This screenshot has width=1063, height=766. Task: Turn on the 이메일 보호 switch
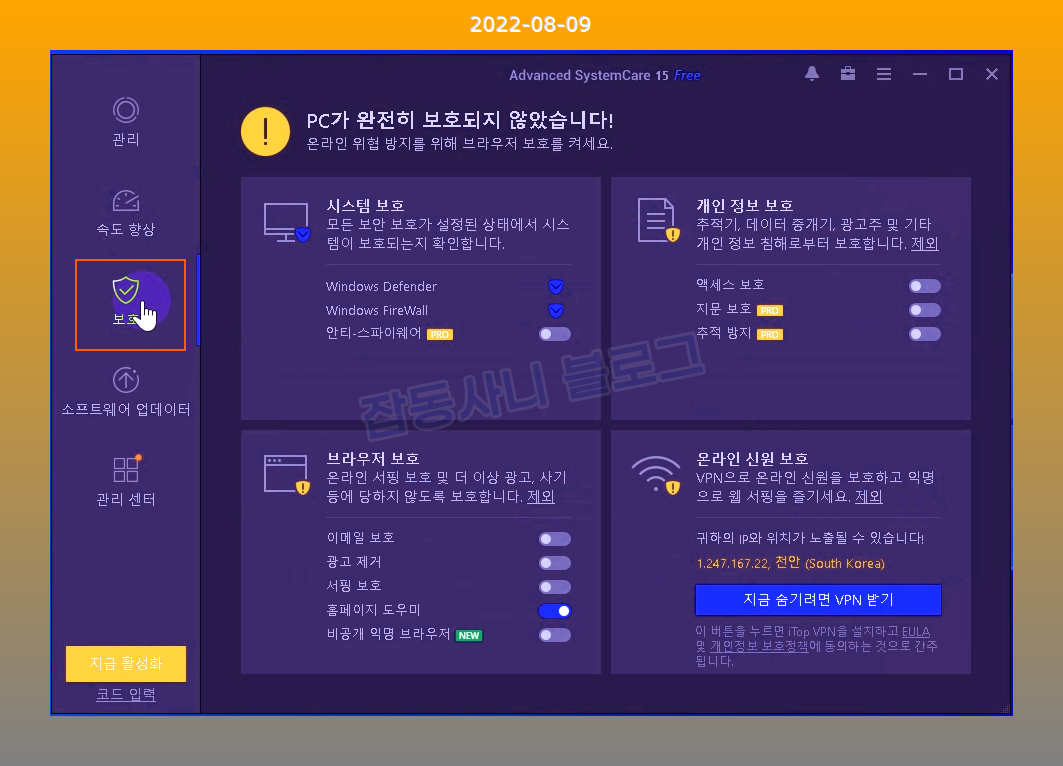pos(555,539)
